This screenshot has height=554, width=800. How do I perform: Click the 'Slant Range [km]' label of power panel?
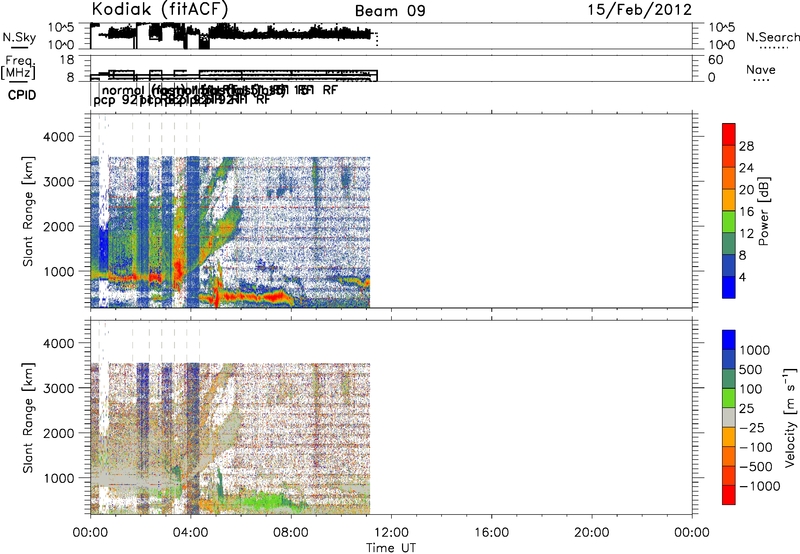pyautogui.click(x=28, y=212)
